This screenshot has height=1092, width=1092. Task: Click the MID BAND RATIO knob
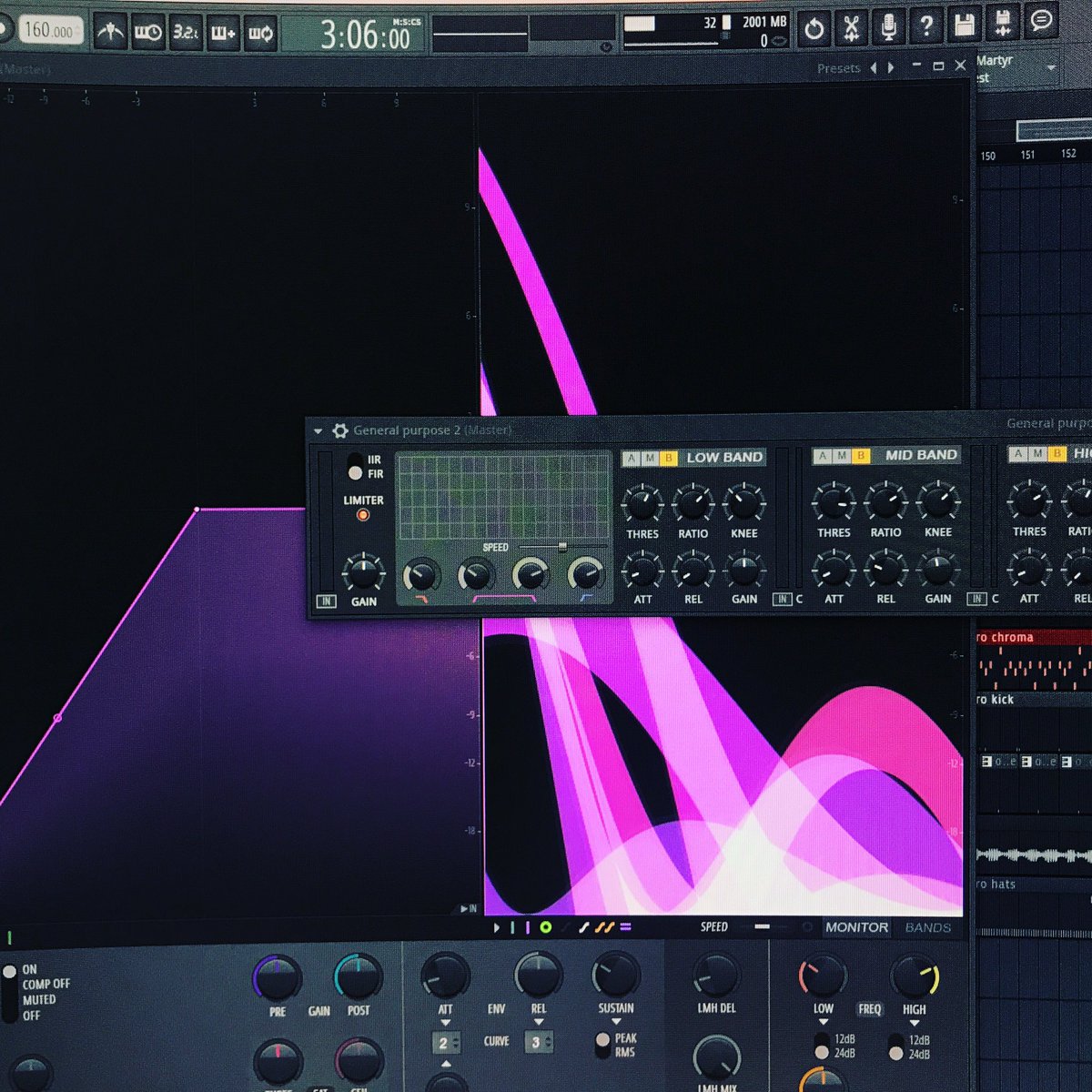(x=885, y=501)
